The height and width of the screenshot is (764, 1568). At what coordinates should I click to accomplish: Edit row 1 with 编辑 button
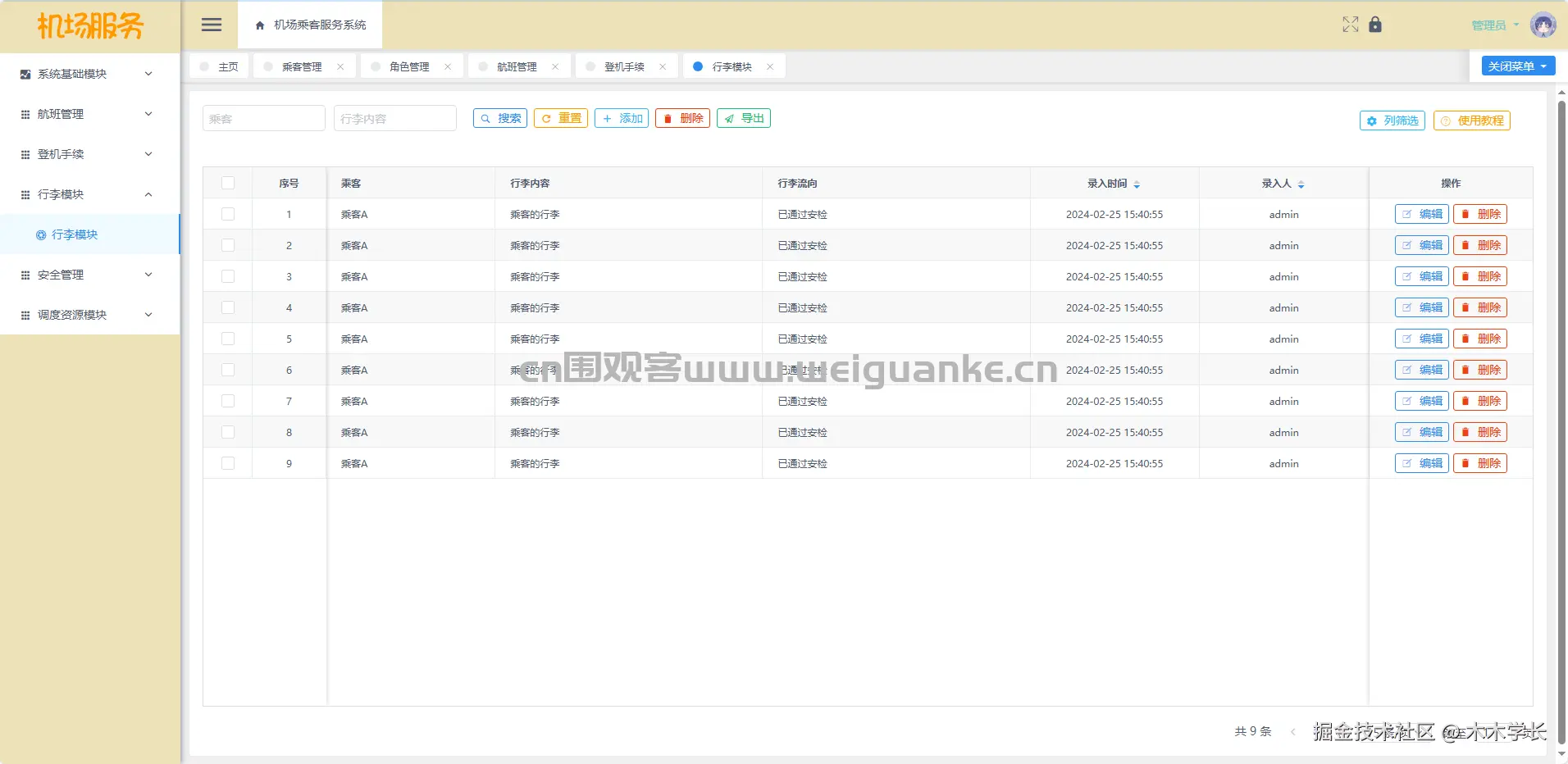click(x=1422, y=215)
